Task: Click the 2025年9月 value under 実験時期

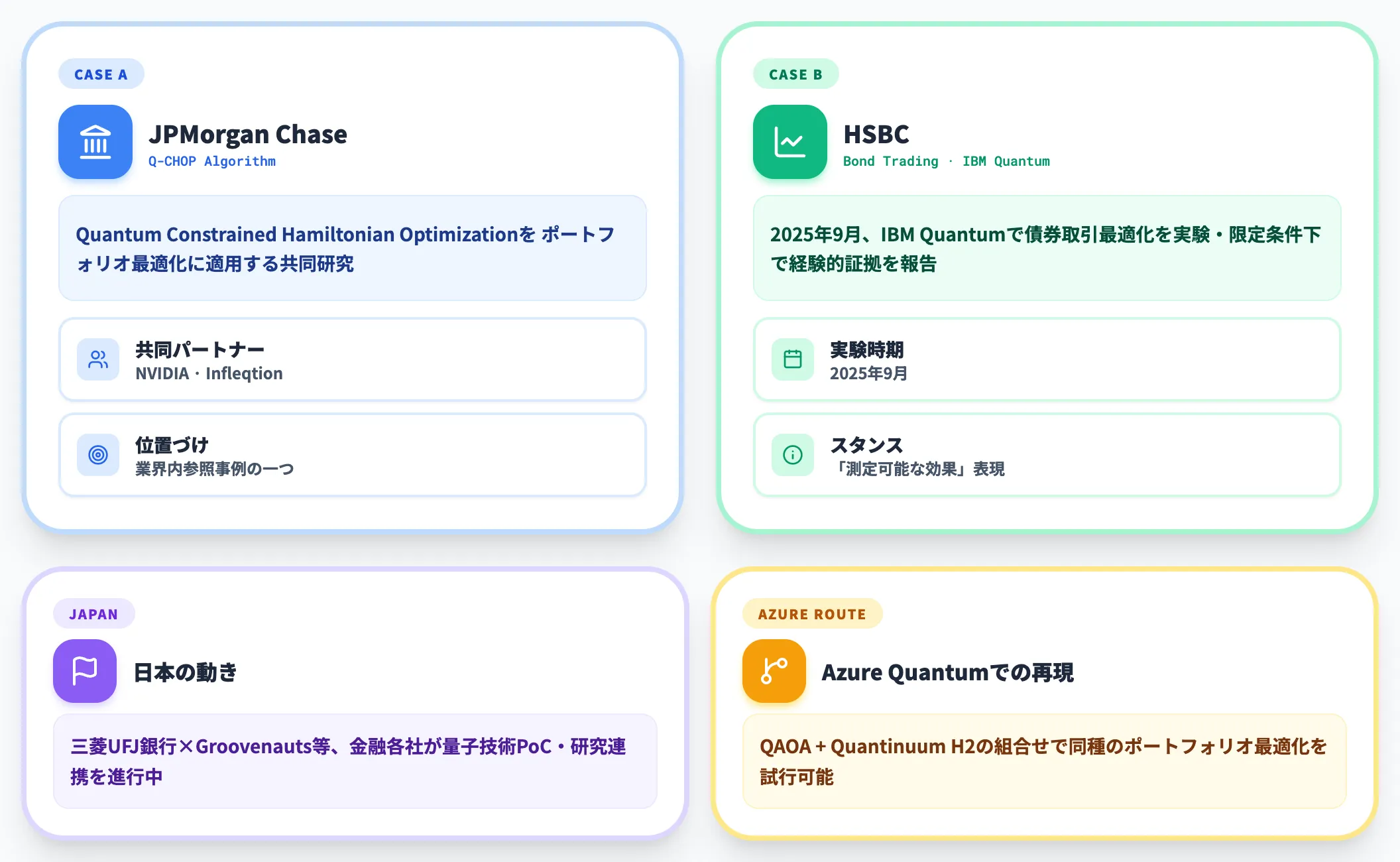Action: [x=868, y=373]
